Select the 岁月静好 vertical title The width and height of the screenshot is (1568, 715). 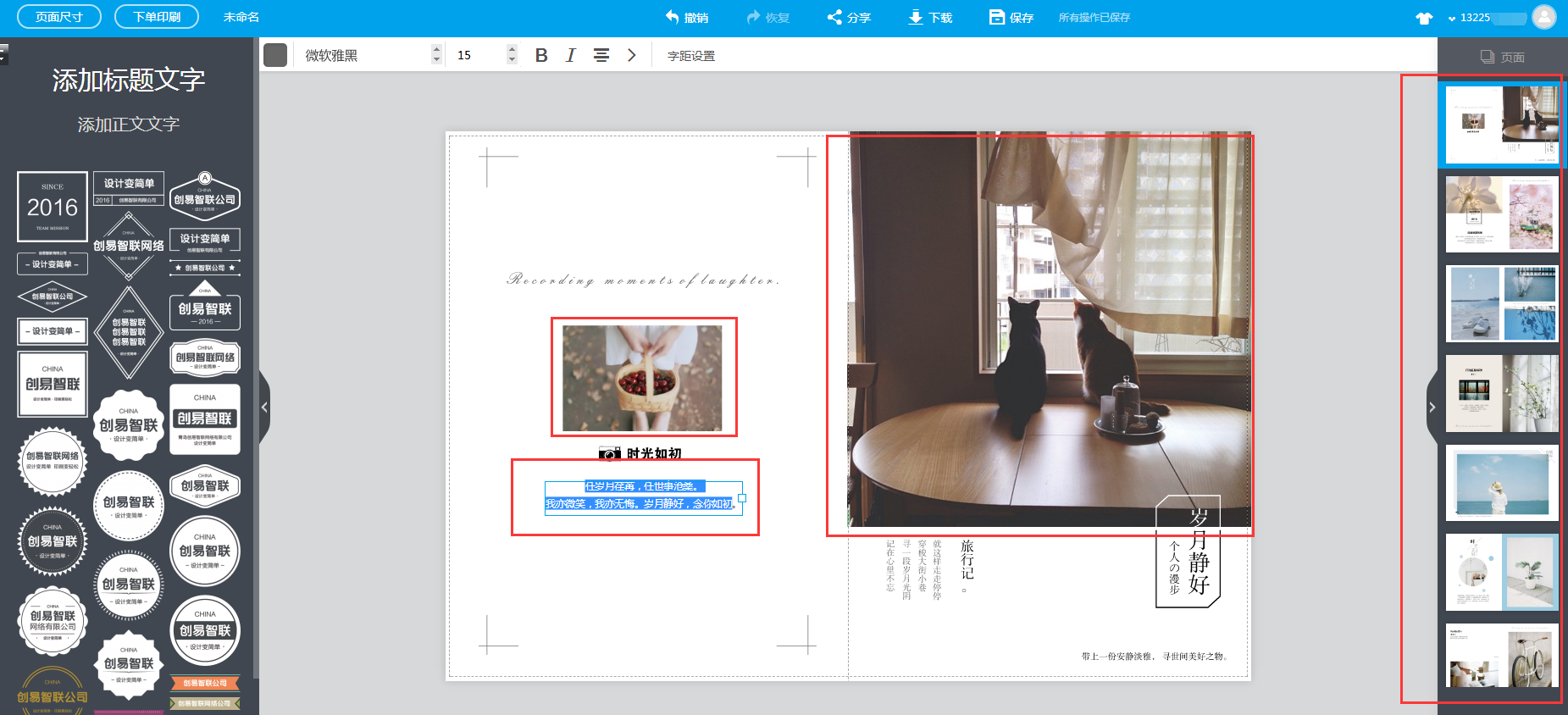tap(1199, 551)
